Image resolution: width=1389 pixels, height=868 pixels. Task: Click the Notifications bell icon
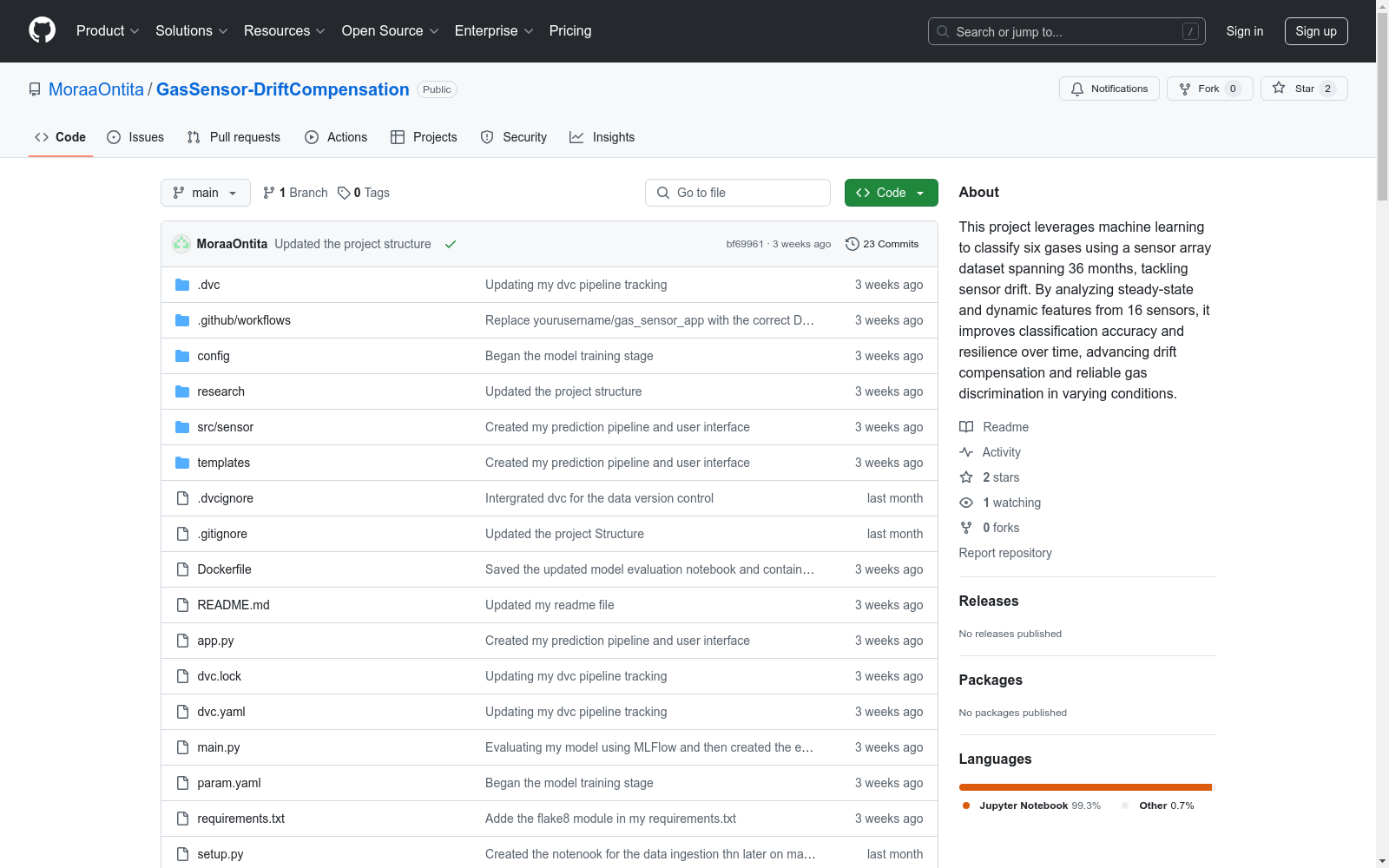tap(1077, 89)
